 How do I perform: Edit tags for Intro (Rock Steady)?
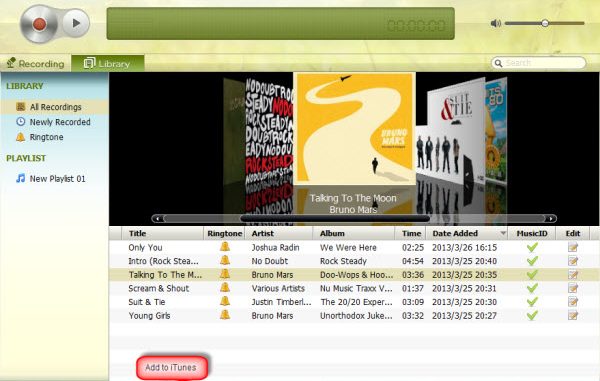573,261
